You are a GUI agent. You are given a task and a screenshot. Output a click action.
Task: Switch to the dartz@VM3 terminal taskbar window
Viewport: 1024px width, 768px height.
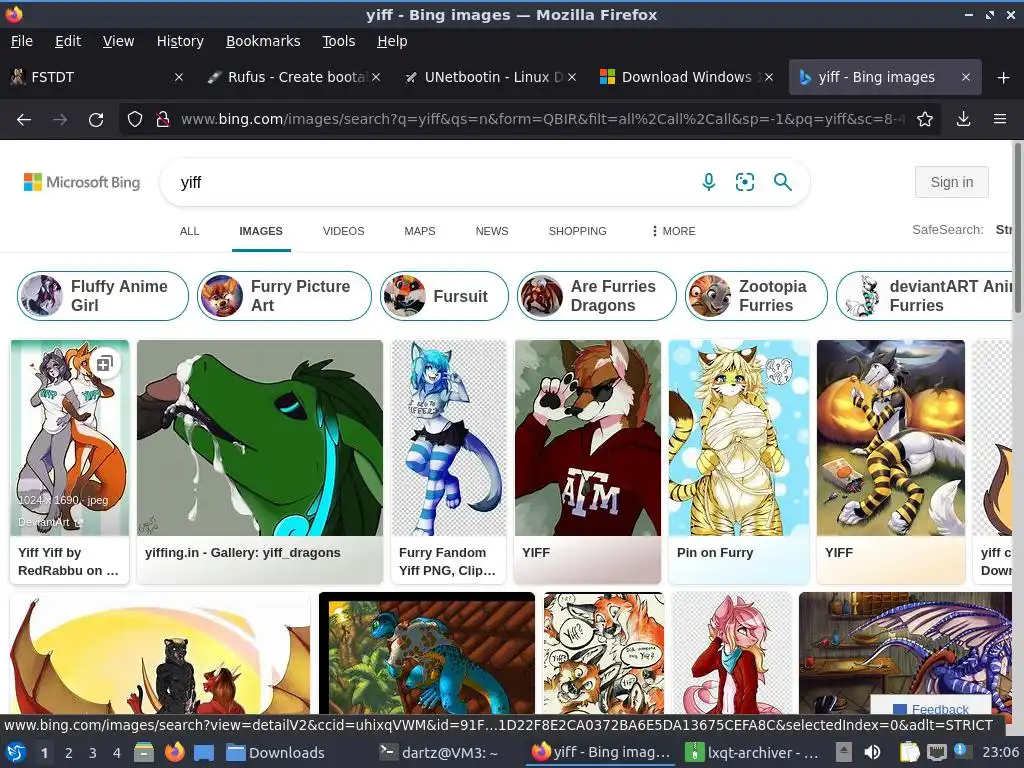(441, 753)
